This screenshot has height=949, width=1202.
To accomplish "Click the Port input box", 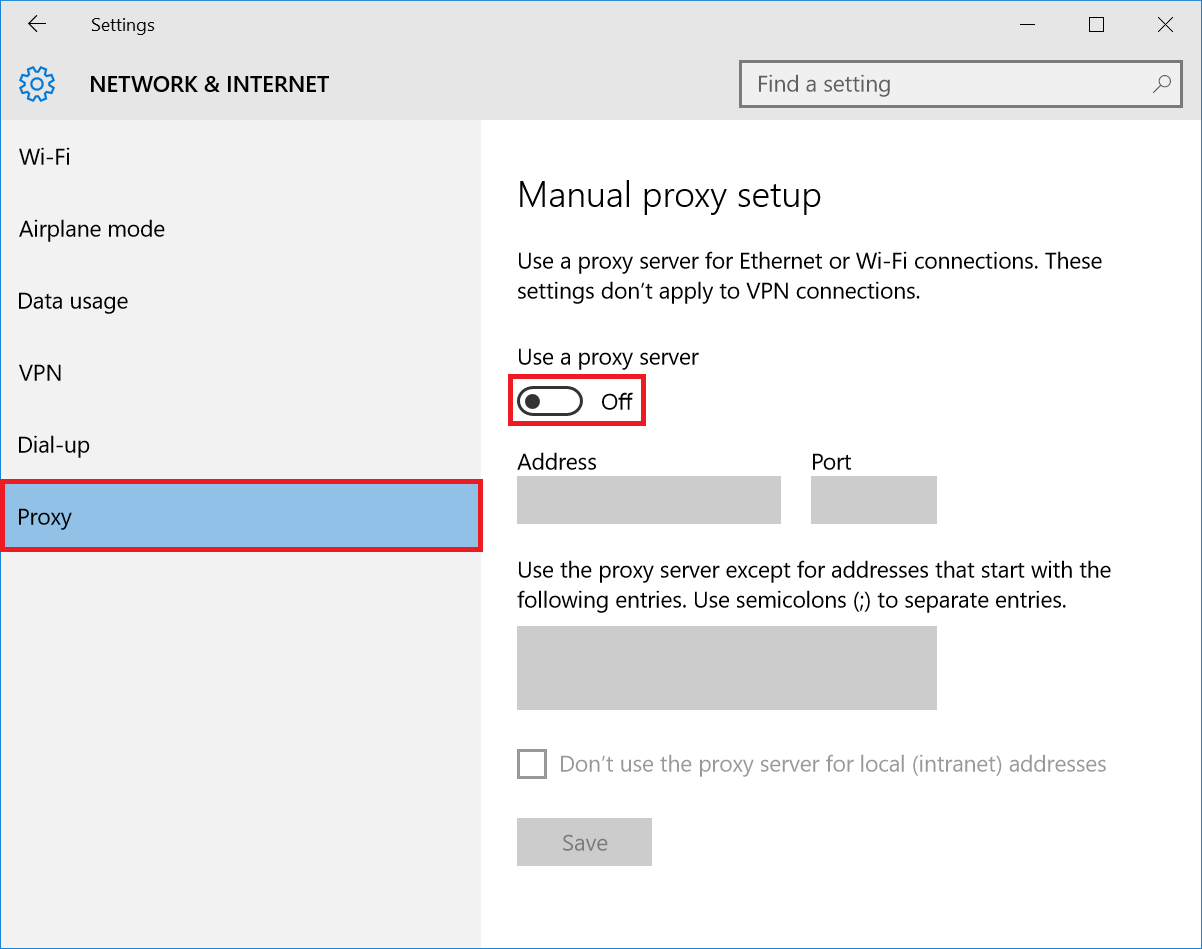I will [873, 500].
